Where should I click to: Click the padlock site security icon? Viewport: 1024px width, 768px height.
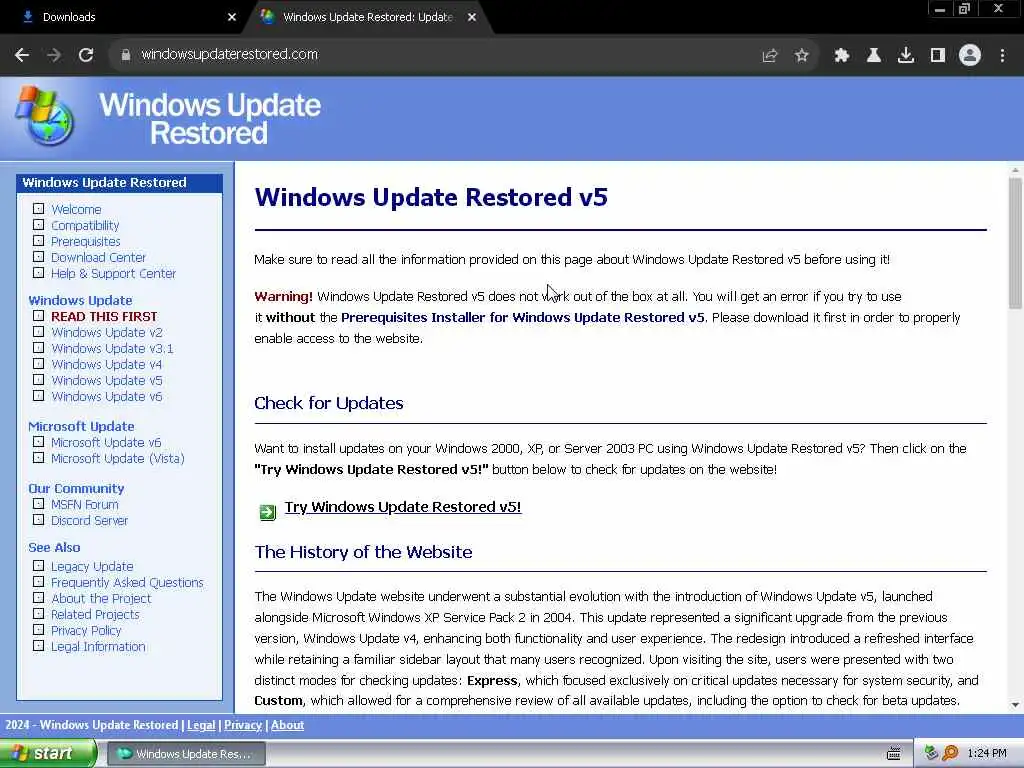126,55
